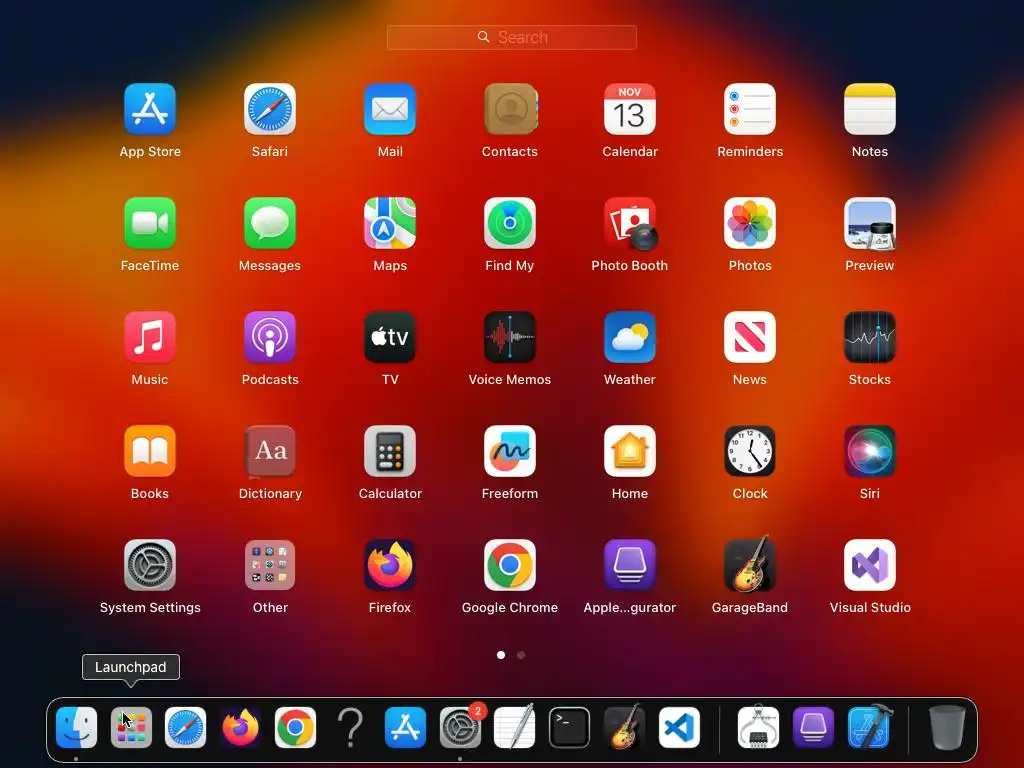Open Stocks app
1024x768 pixels.
point(870,337)
